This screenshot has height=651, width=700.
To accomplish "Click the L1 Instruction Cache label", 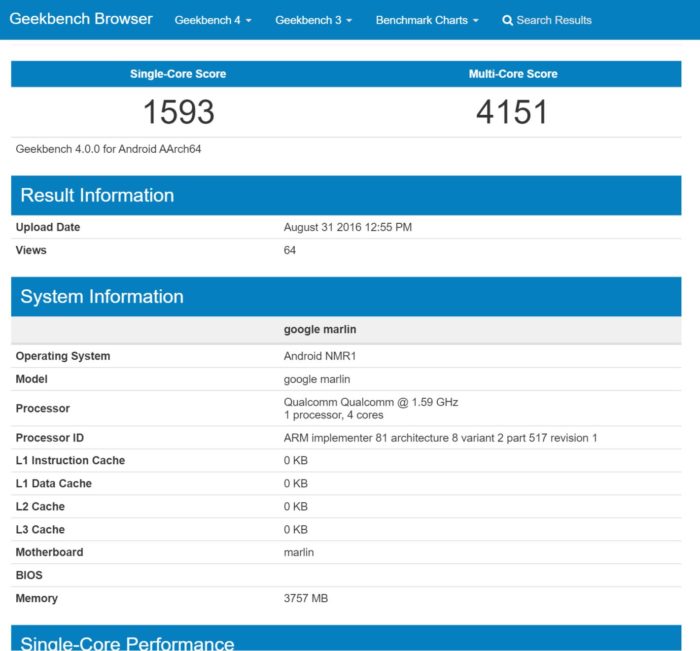I will point(70,460).
